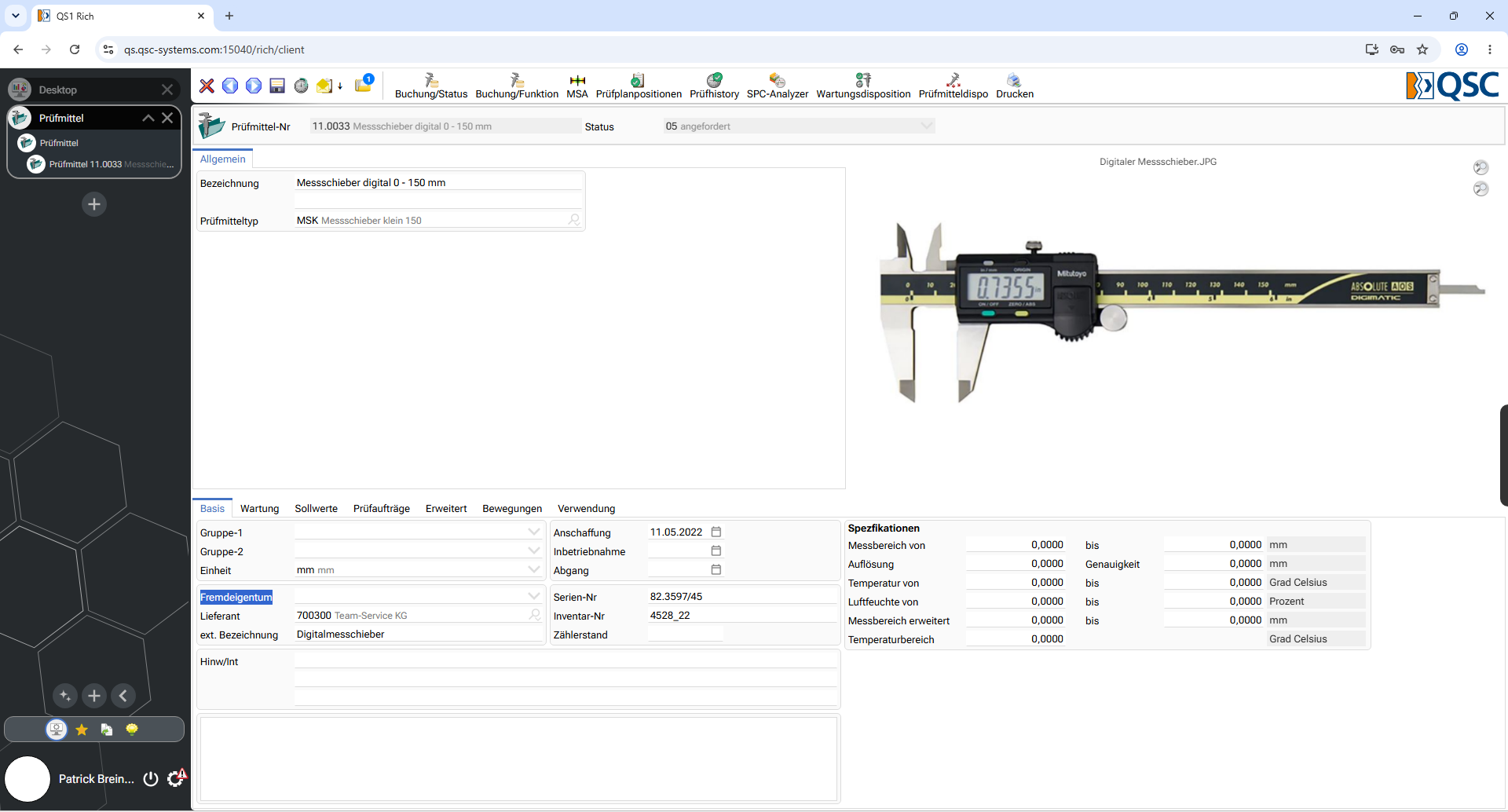Switch to the Erweitert tab
1508x812 pixels.
[x=446, y=508]
